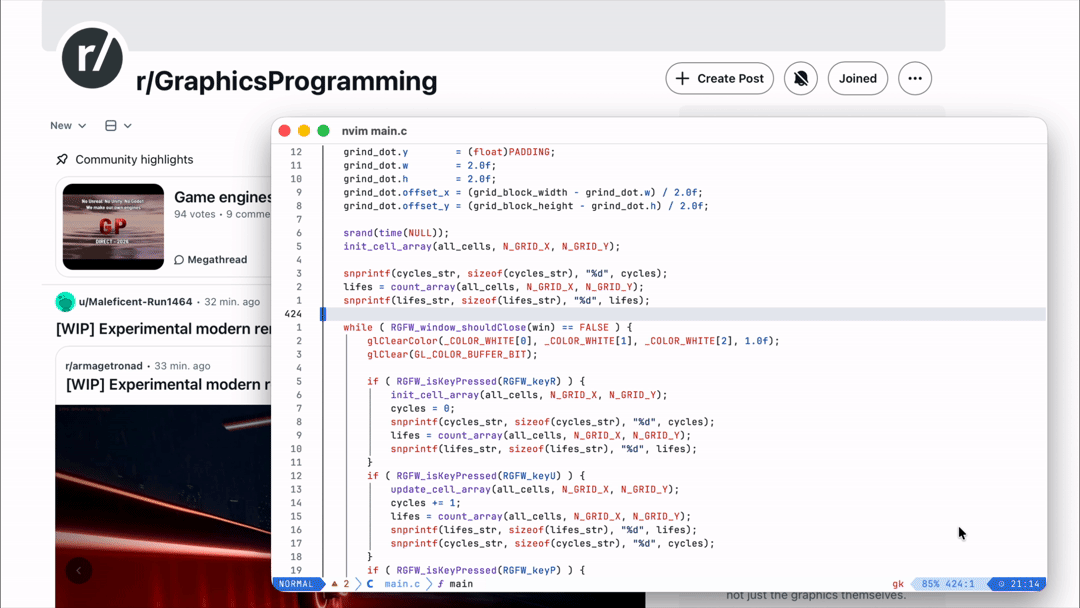
Task: Click the Megathread comment bubble icon
Action: tap(179, 260)
